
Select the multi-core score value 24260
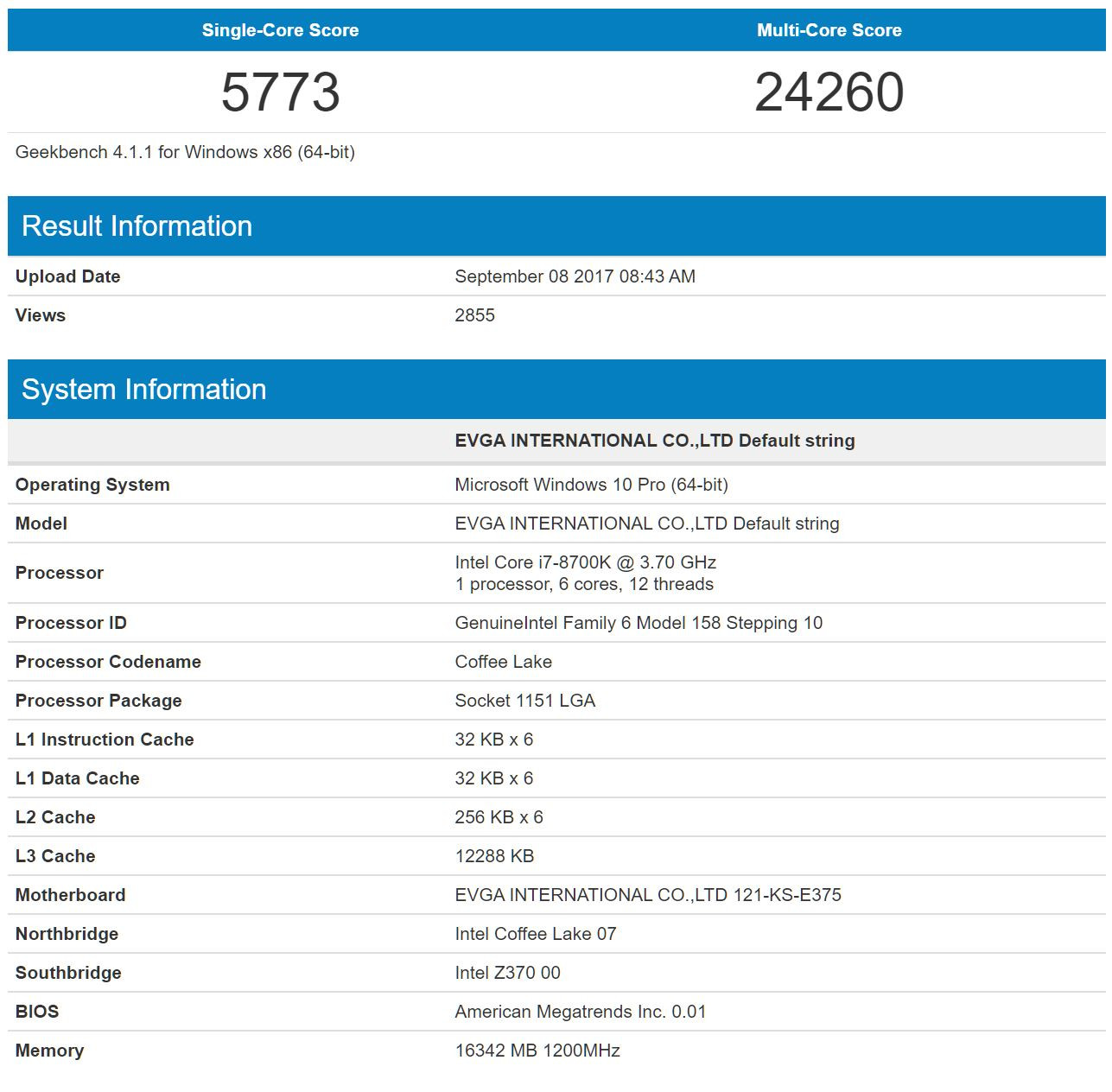[x=829, y=92]
